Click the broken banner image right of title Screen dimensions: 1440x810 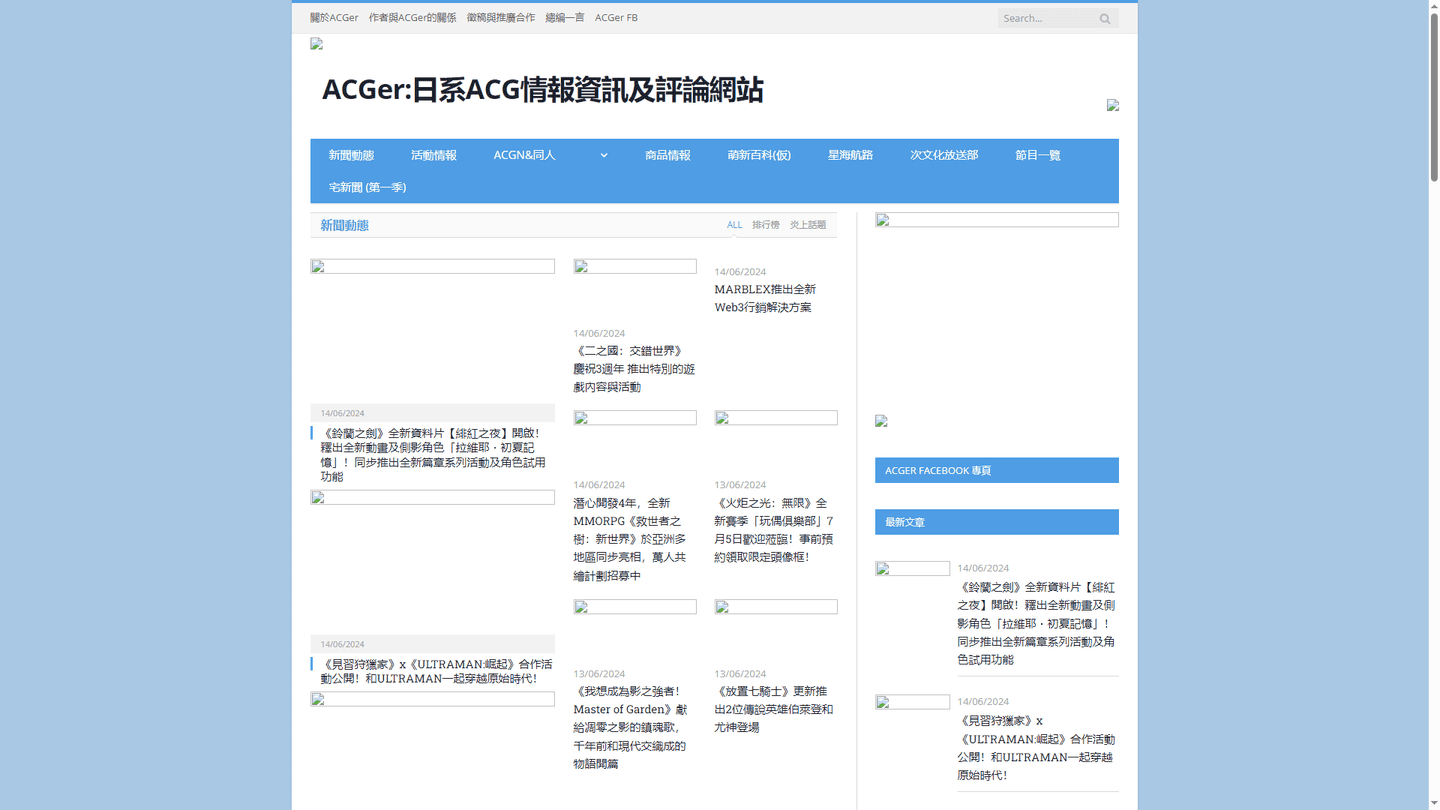[1112, 105]
